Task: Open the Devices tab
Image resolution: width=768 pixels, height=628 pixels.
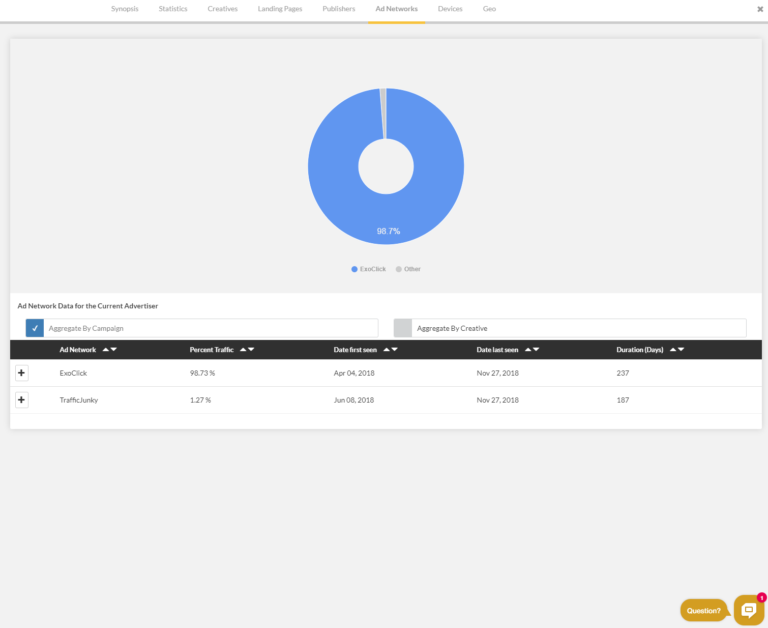Action: [x=450, y=8]
